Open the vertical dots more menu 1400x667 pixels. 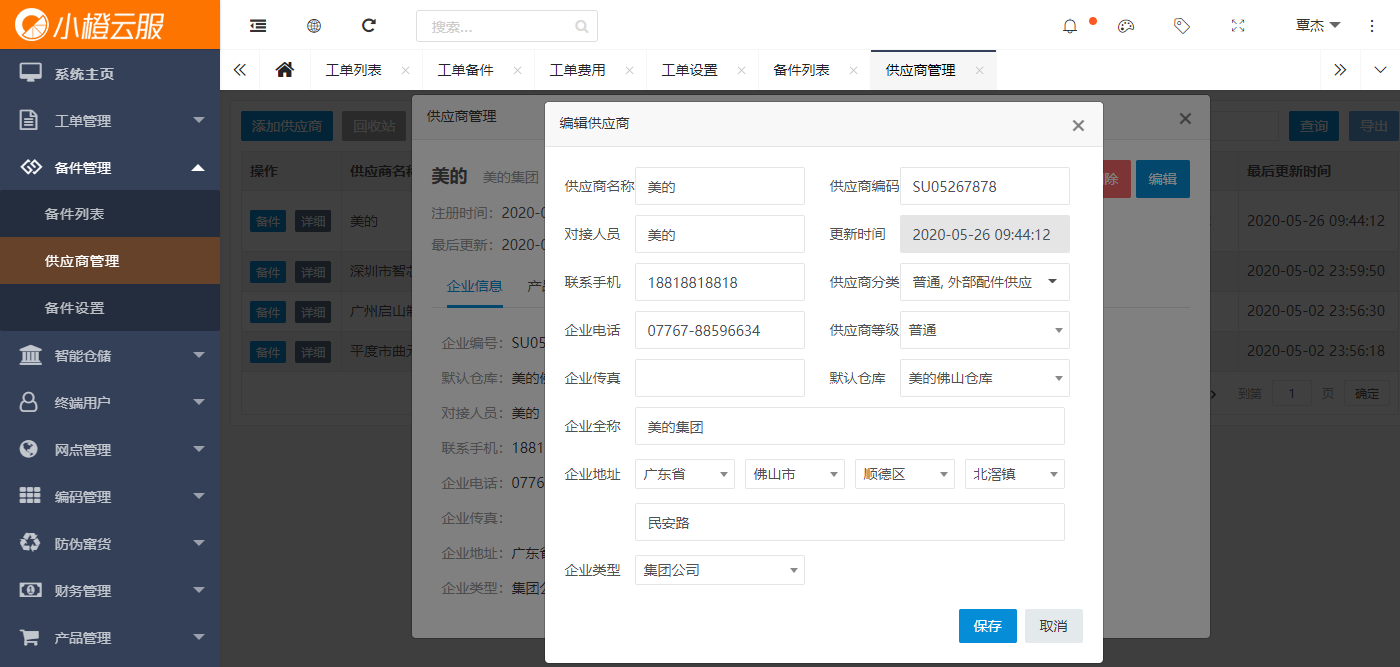(1372, 26)
